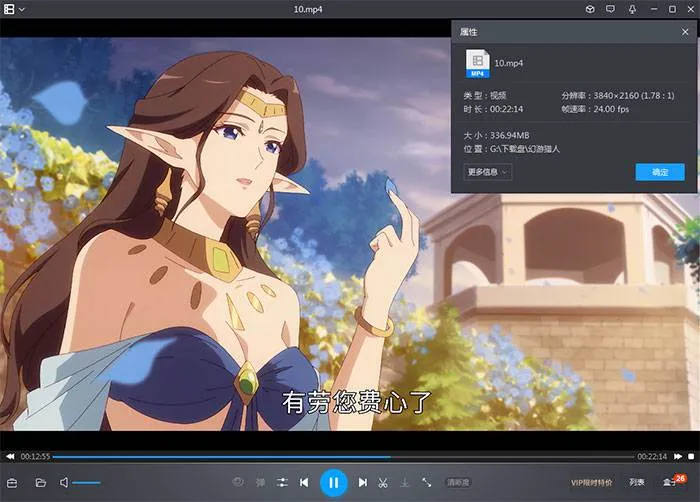The height and width of the screenshot is (502, 700).
Task: Pause playback with the blue button
Action: [333, 482]
